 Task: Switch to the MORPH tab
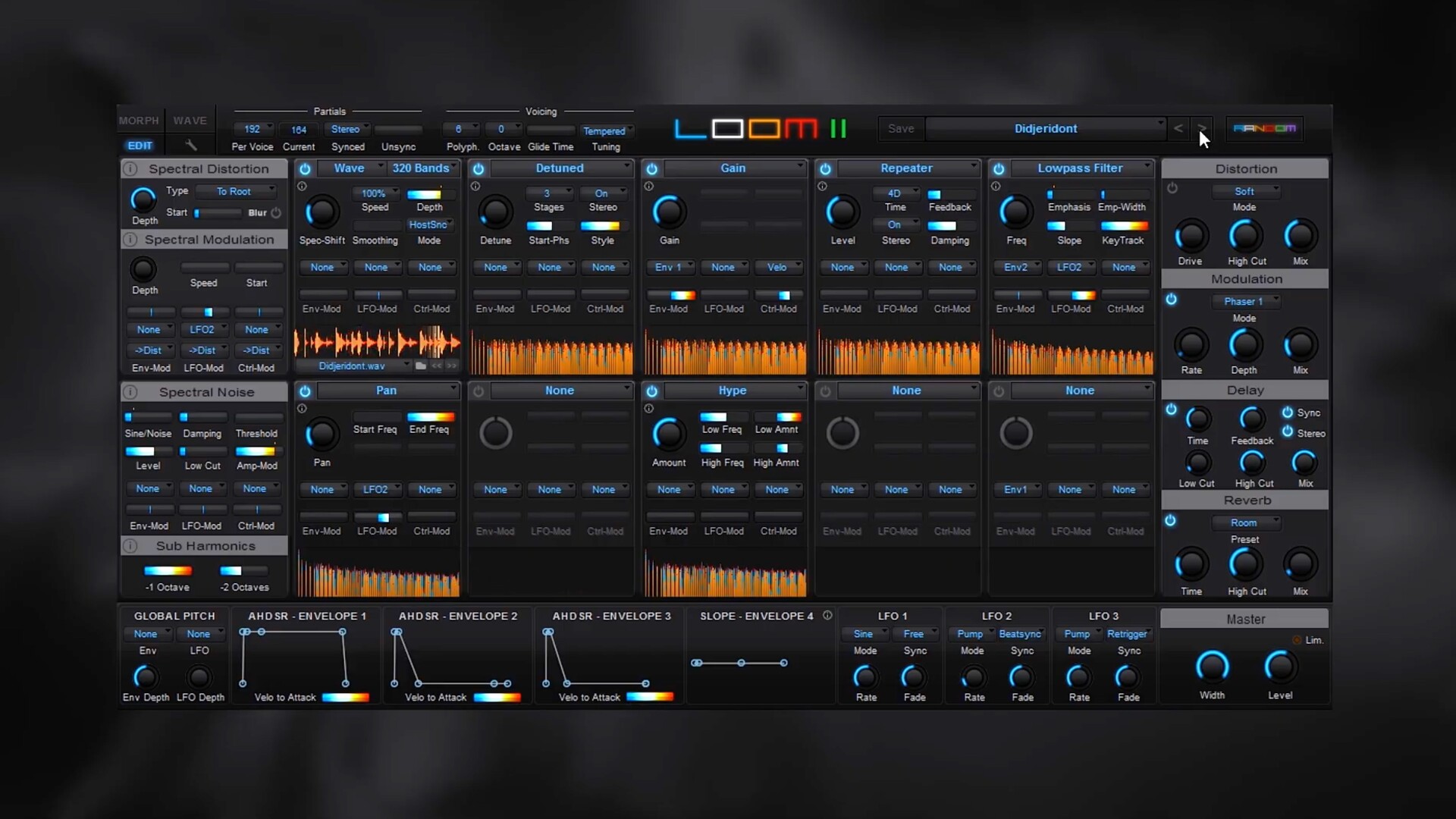click(x=139, y=121)
